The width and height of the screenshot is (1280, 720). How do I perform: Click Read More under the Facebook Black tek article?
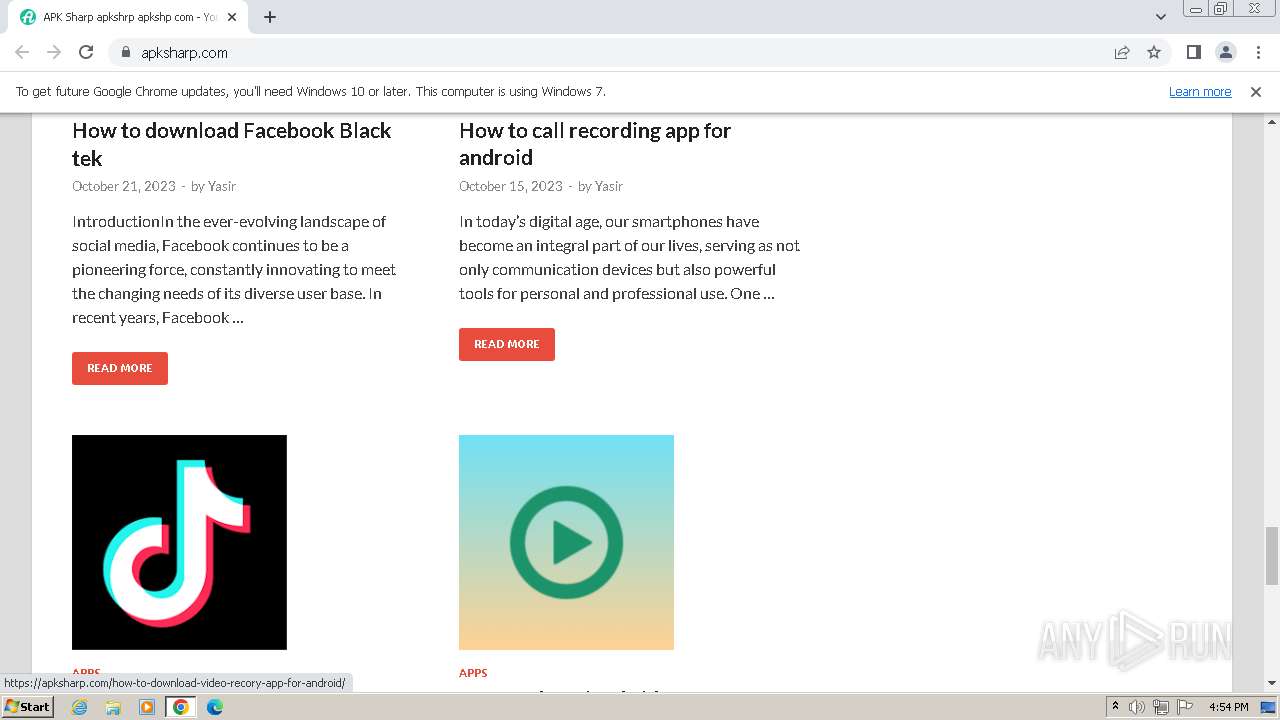pos(120,368)
